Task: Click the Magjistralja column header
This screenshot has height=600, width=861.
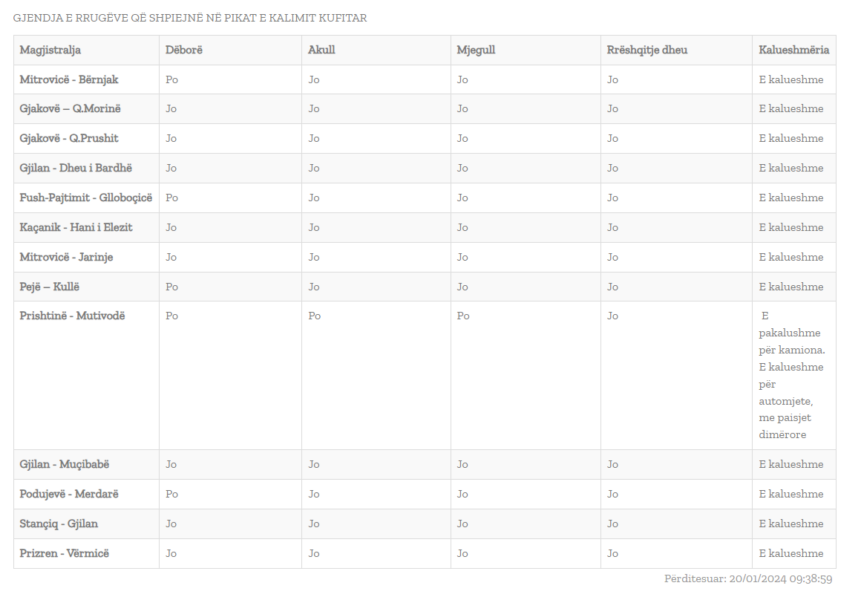Action: [50, 50]
